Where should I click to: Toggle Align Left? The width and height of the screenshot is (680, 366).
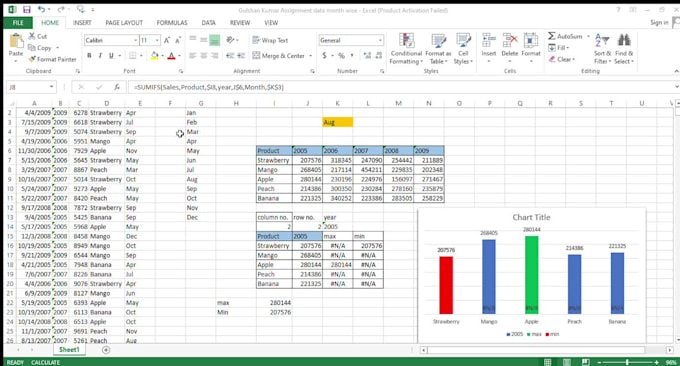click(x=193, y=56)
